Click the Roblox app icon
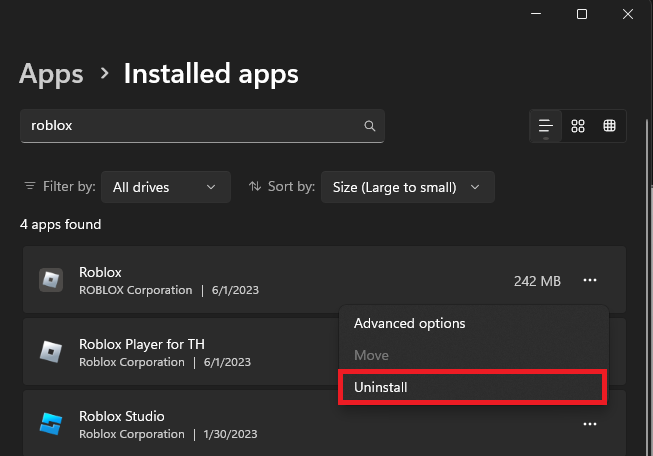 coord(51,281)
